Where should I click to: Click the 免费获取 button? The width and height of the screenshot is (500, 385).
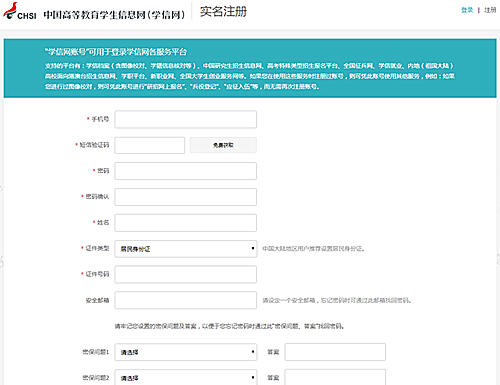(x=223, y=145)
